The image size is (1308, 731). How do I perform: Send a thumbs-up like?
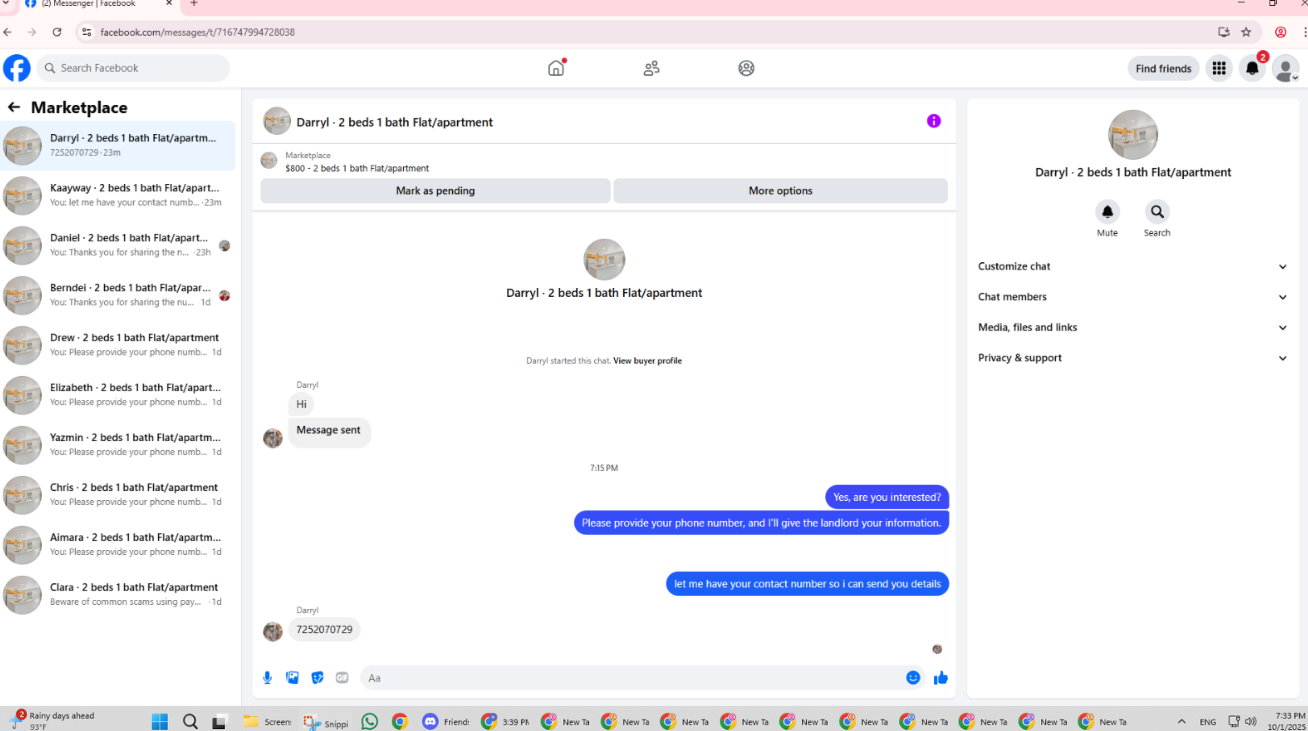tap(941, 678)
